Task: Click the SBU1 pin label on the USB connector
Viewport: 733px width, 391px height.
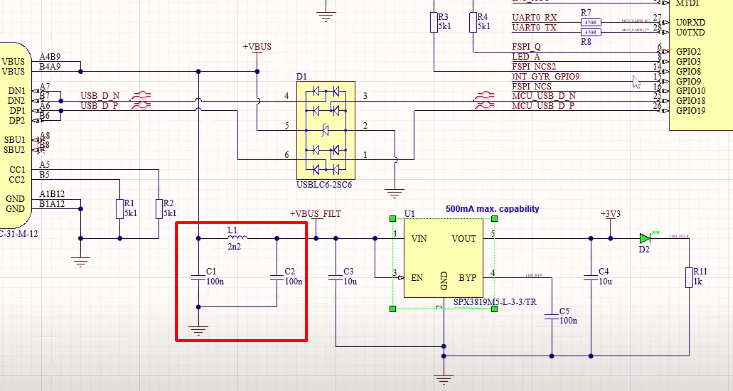Action: click(14, 140)
